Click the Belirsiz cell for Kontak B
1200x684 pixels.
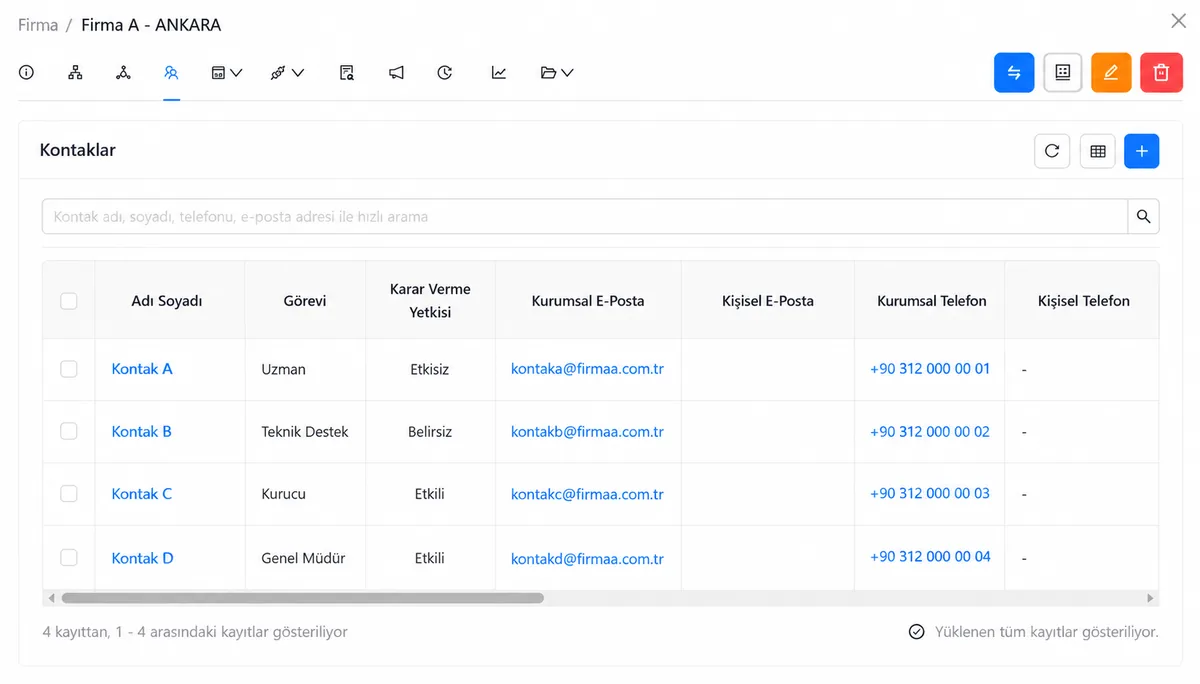(430, 432)
